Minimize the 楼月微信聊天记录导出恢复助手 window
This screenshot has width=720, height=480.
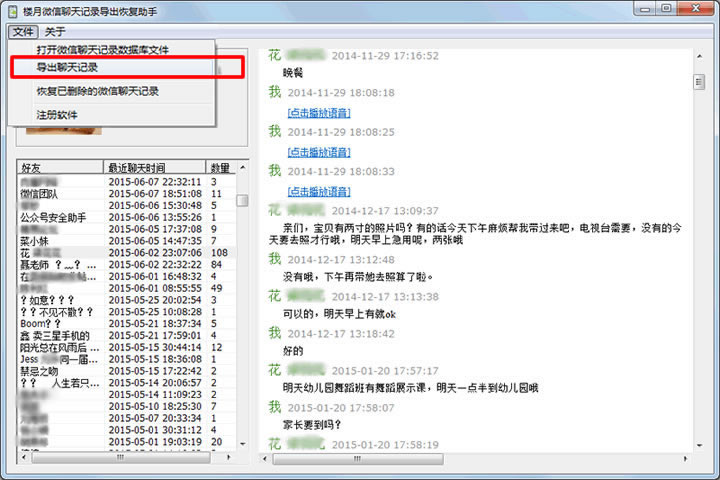click(x=645, y=9)
